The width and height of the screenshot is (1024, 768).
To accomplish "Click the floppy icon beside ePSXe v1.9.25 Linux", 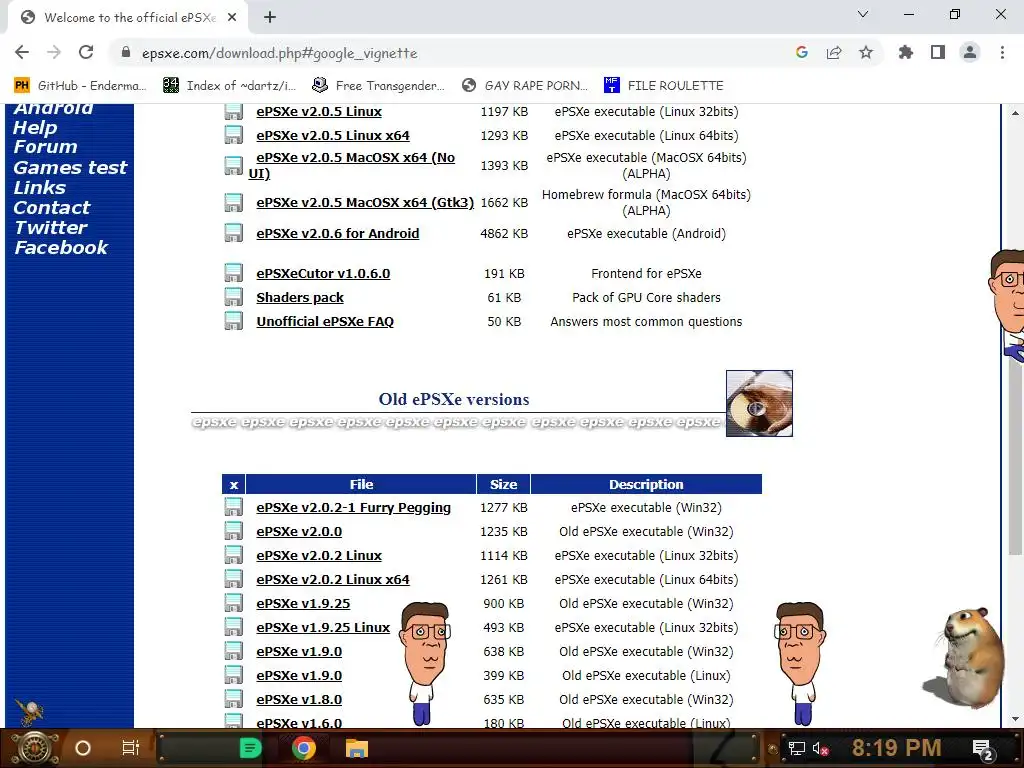I will pyautogui.click(x=233, y=627).
